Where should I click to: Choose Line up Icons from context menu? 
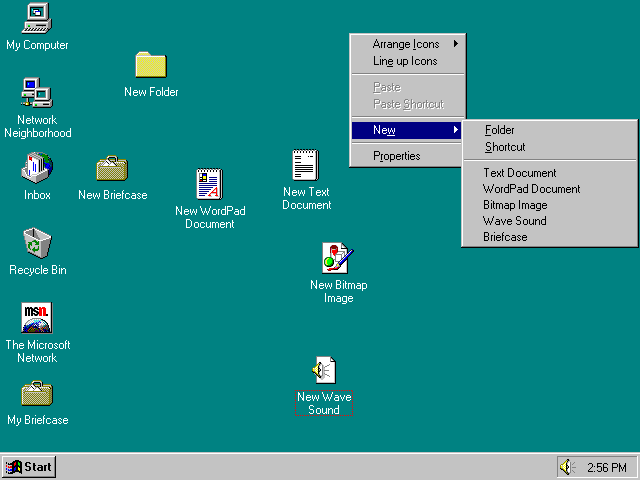[408, 61]
